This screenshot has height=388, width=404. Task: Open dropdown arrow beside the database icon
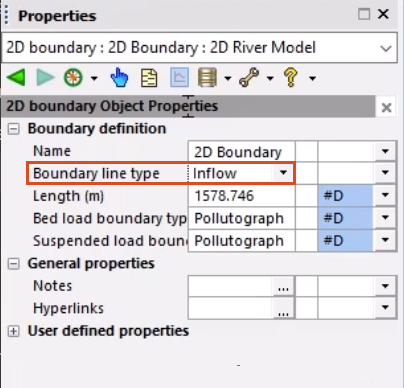(228, 79)
